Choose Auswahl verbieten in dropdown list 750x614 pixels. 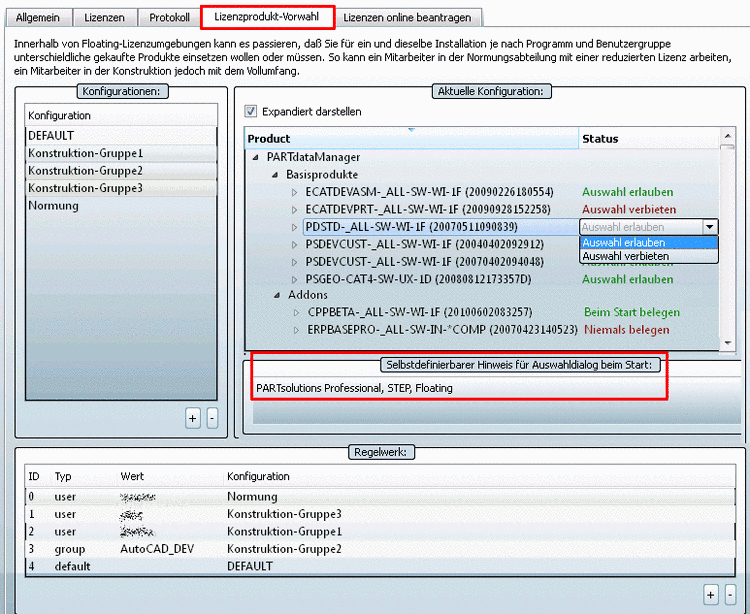(649, 256)
